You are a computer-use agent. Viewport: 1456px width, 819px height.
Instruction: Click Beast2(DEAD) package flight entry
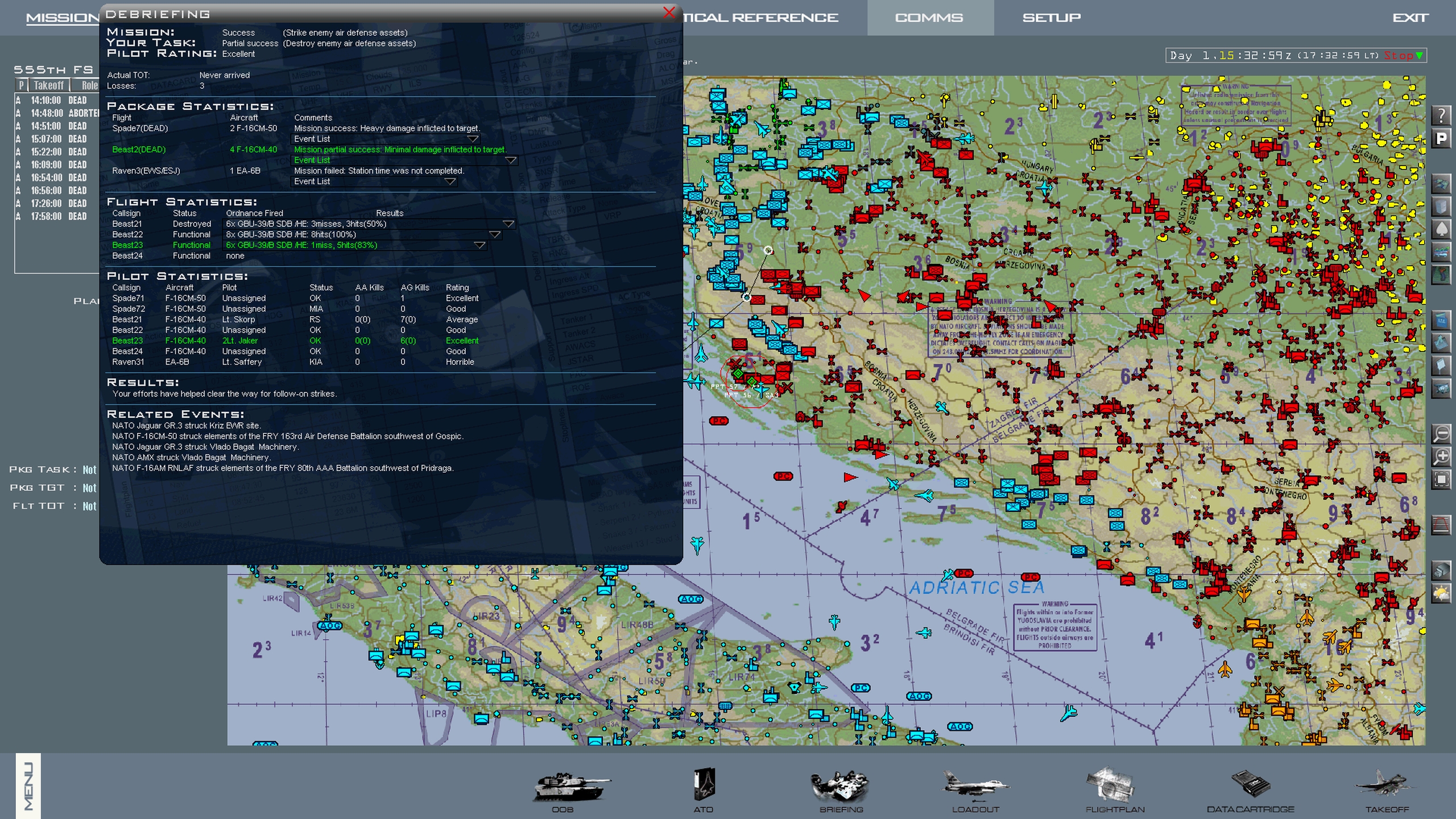click(139, 150)
